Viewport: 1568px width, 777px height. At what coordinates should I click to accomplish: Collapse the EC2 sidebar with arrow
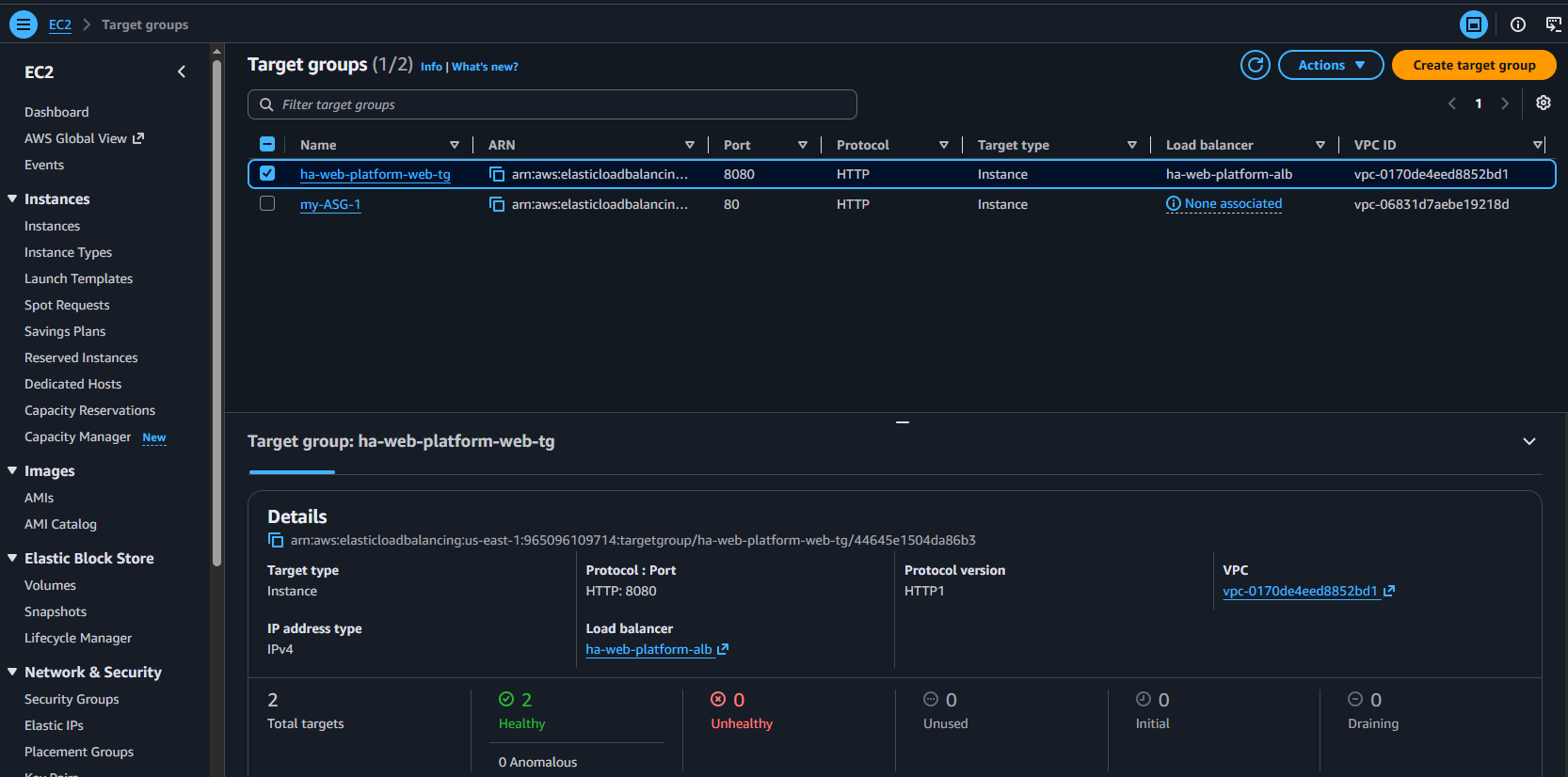[x=182, y=71]
